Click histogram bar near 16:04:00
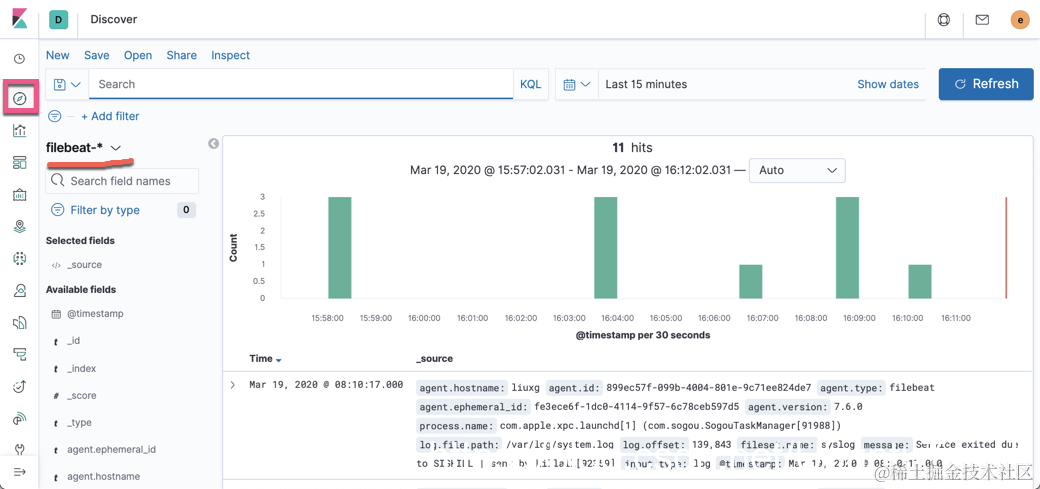This screenshot has width=1040, height=489. pos(606,247)
